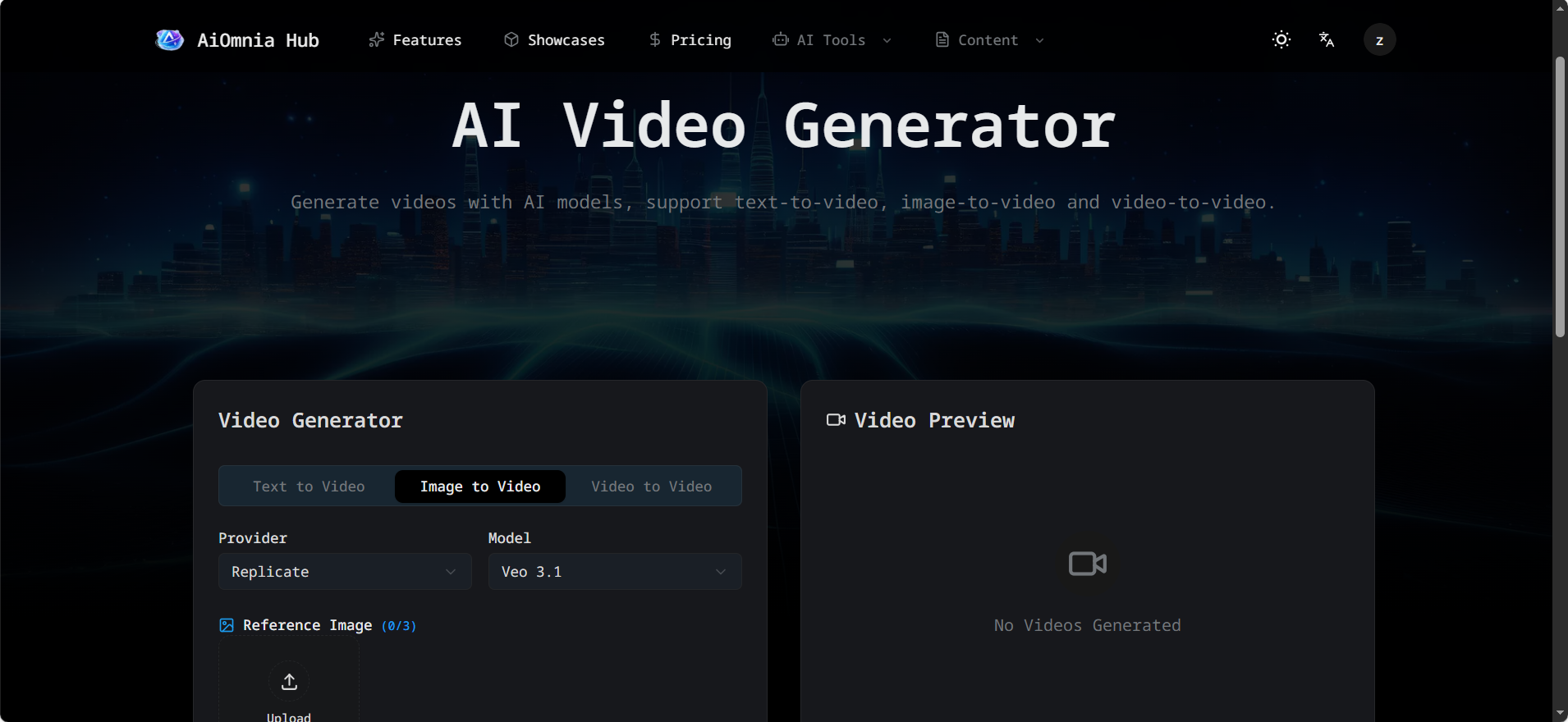Screen dimensions: 1568x722
Task: Click the 'AI Video Generator' page title
Action: coord(784,126)
